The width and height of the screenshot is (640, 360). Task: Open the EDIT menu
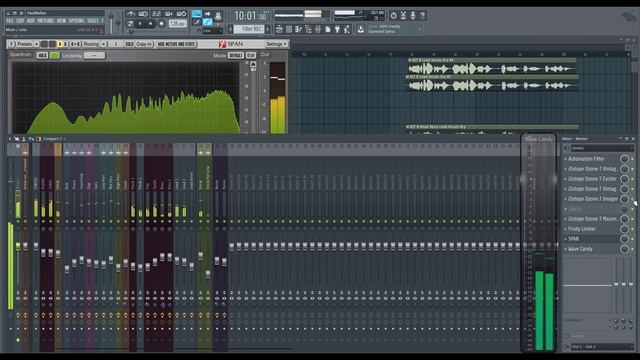(x=20, y=21)
